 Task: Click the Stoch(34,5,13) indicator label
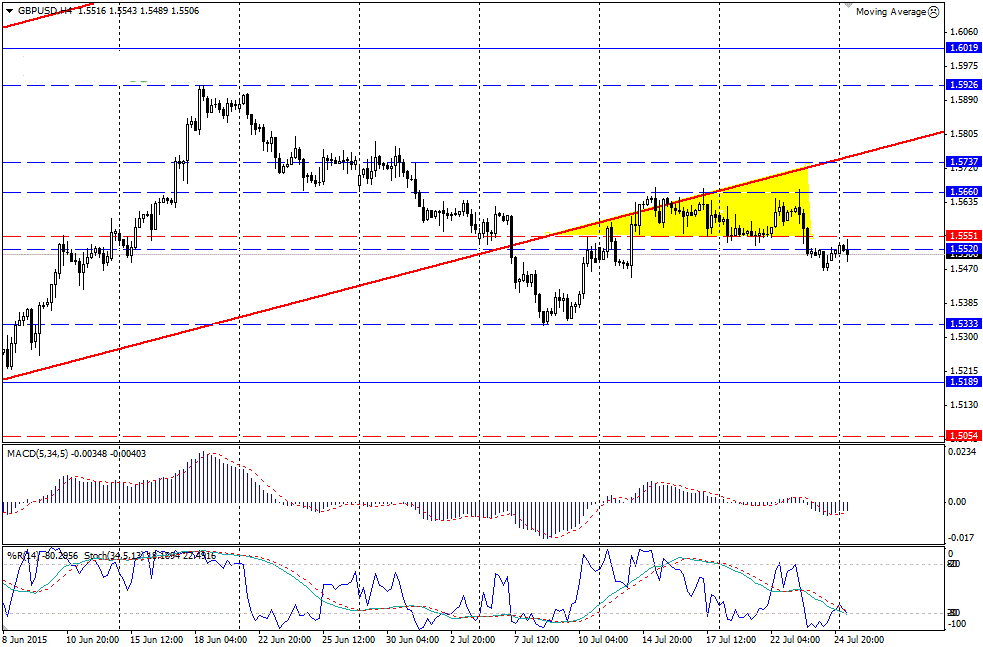click(x=113, y=555)
